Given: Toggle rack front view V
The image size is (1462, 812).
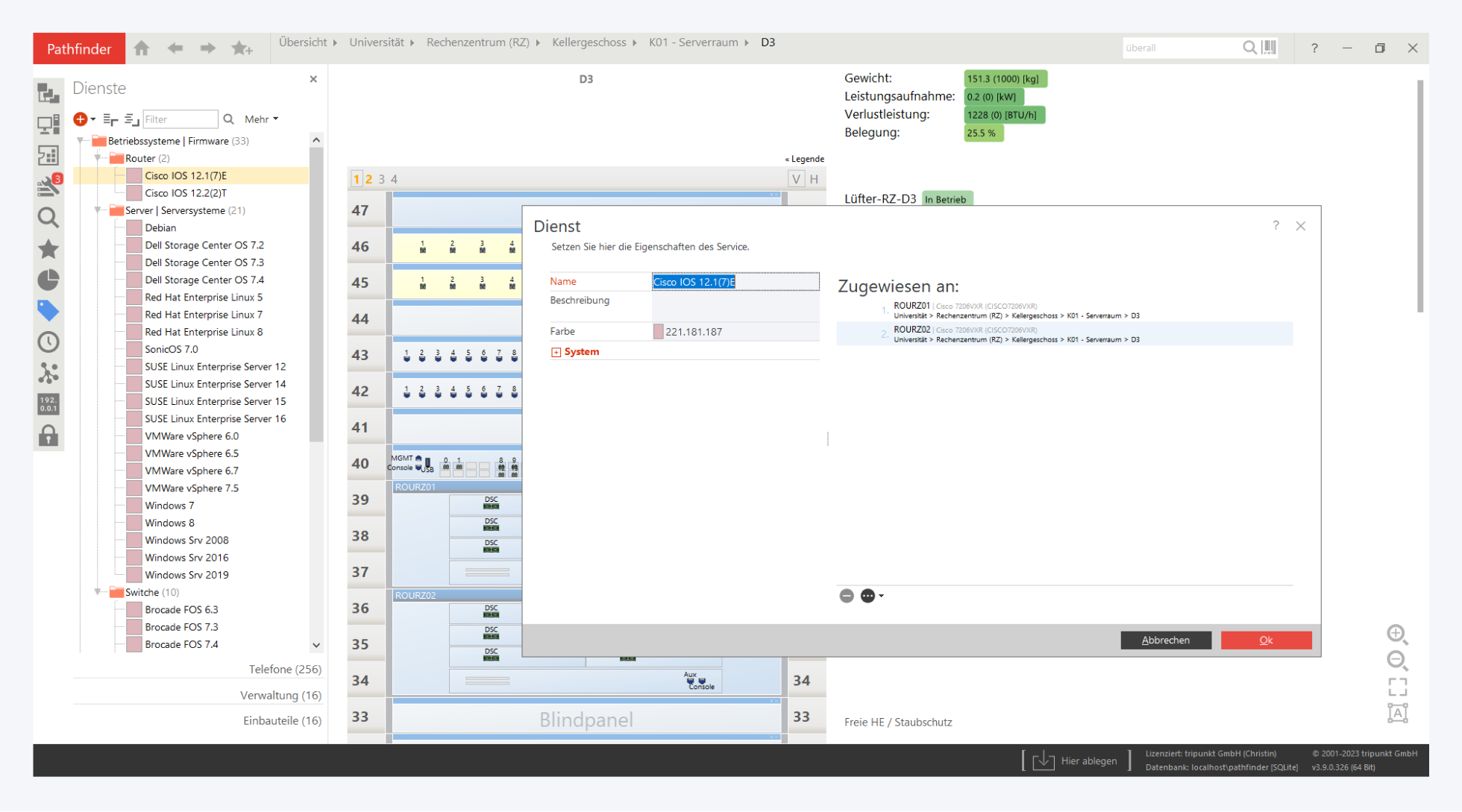Looking at the screenshot, I should pos(796,179).
